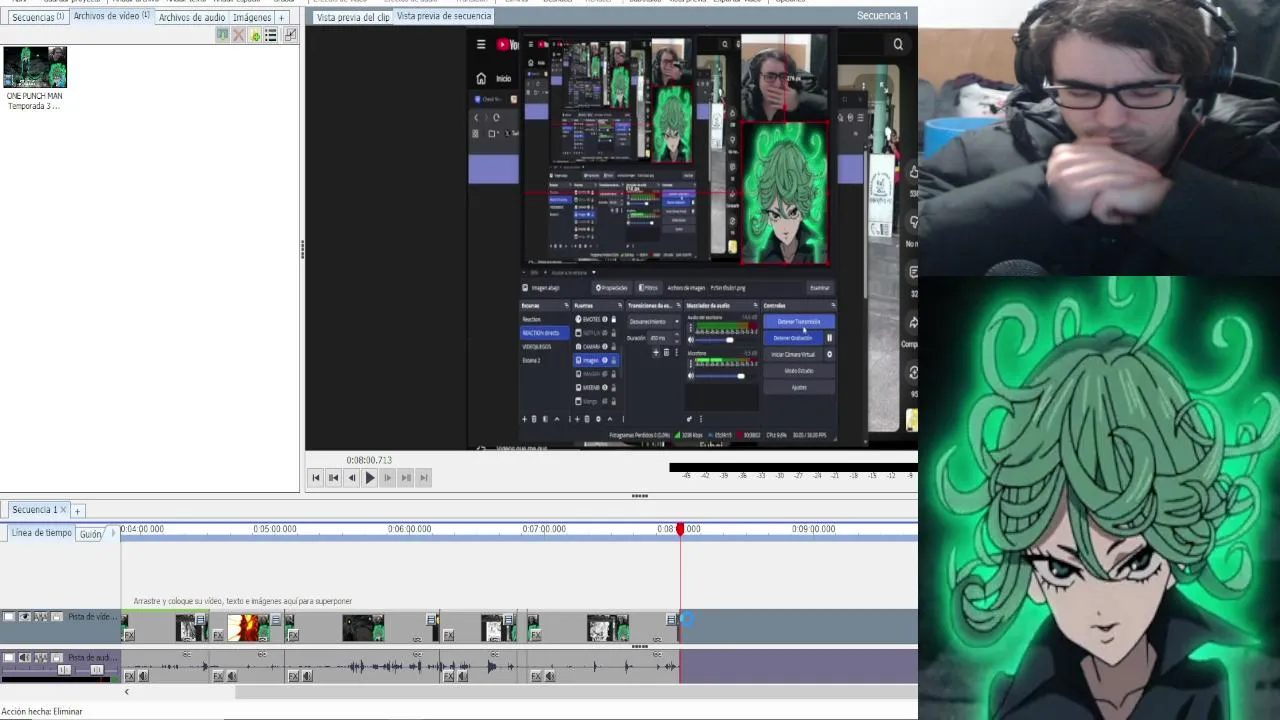Click the ONE PUNCH MAN Temporada 3 file name
1280x720 pixels.
[x=35, y=101]
